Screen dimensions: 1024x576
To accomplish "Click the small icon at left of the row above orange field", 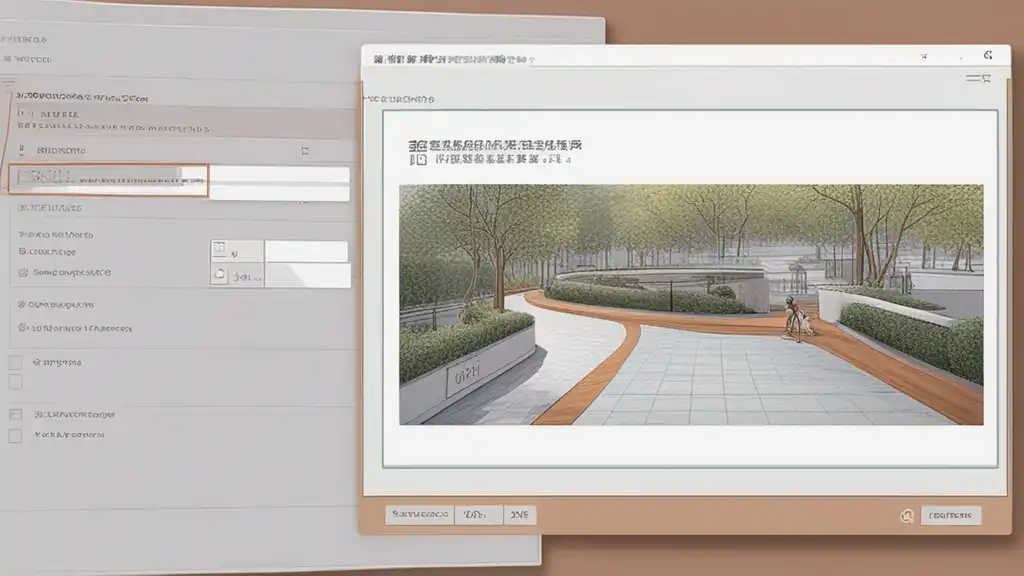I will (x=22, y=151).
